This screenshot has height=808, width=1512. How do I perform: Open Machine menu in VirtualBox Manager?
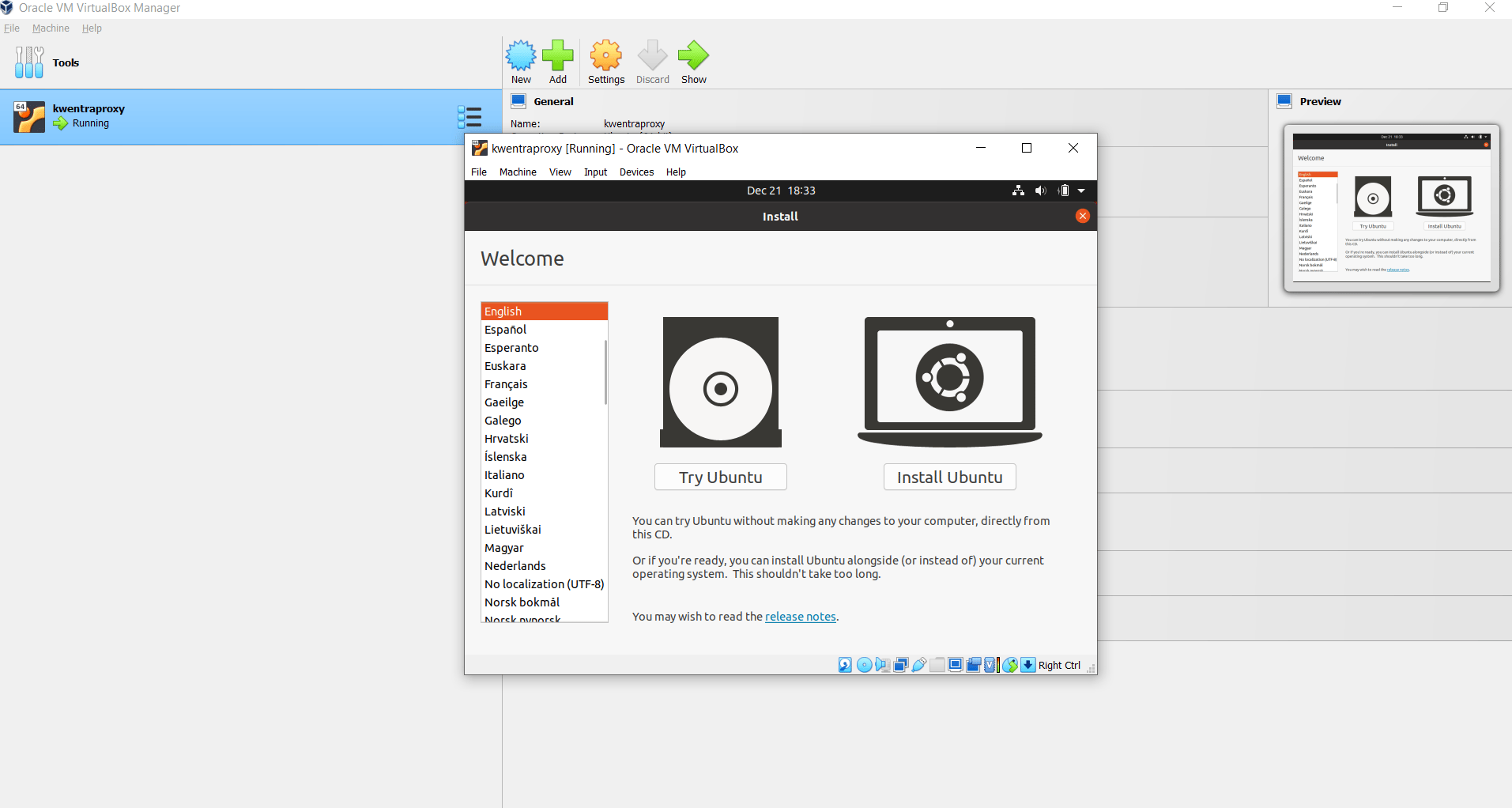tap(51, 28)
